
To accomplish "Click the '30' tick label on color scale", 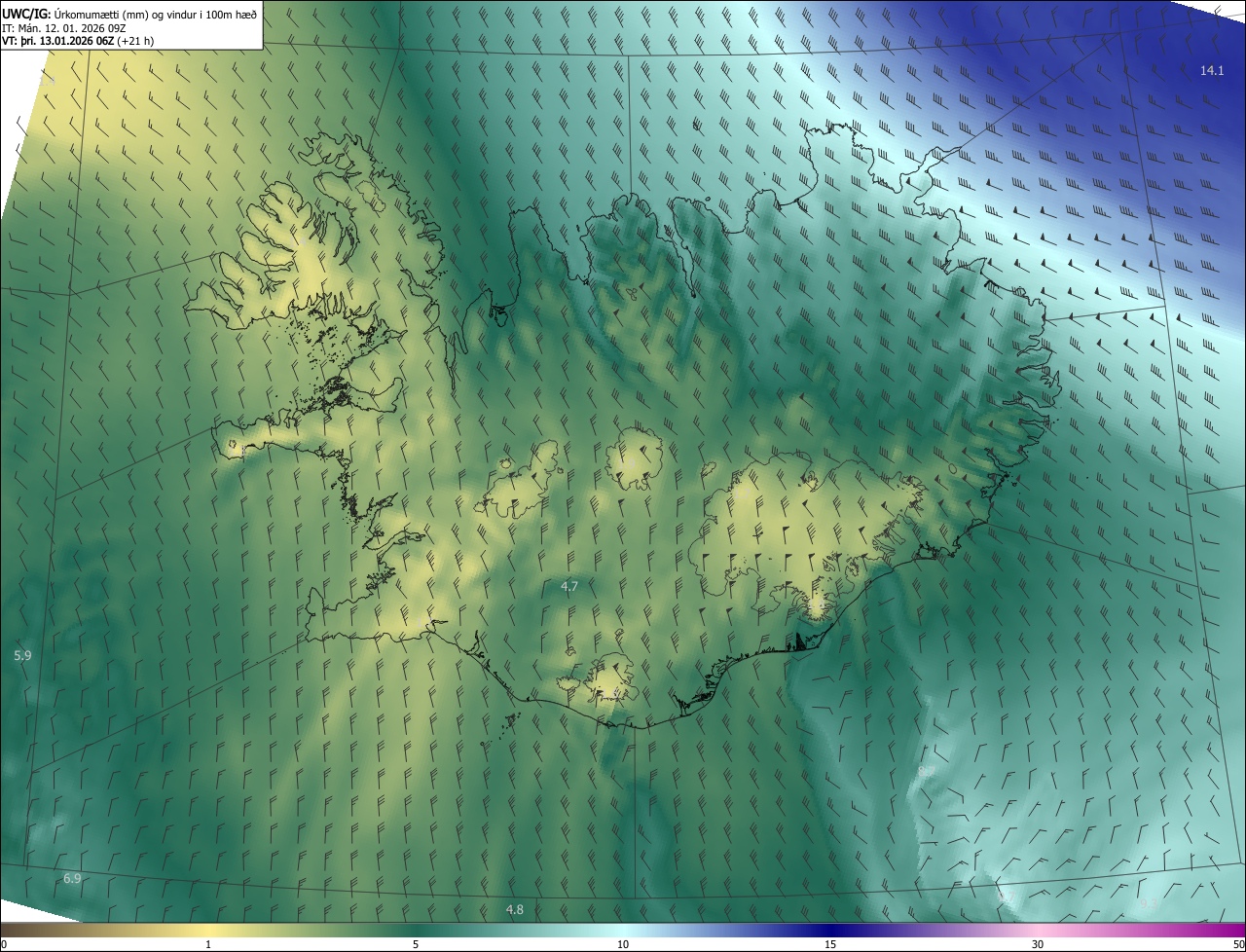I will 1038,945.
